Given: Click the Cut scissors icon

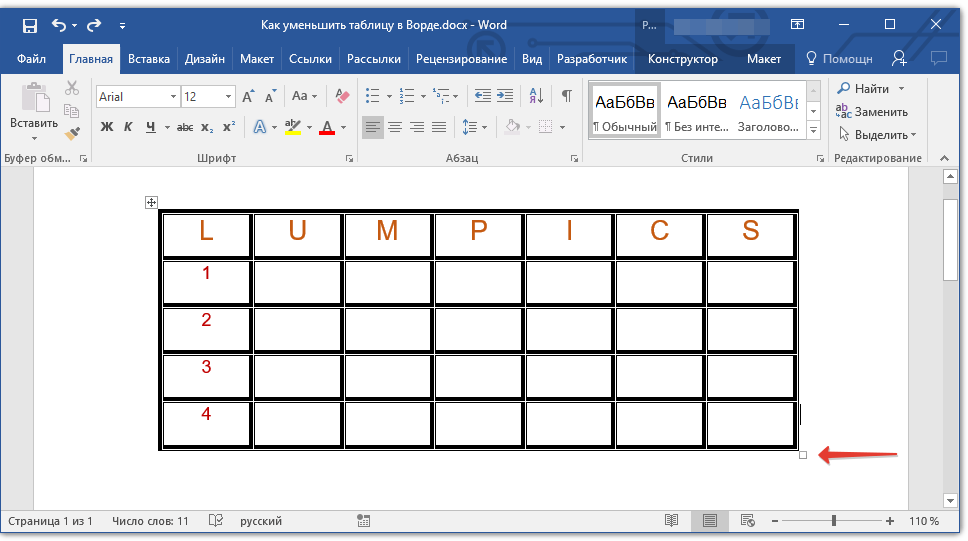Looking at the screenshot, I should click(x=72, y=89).
